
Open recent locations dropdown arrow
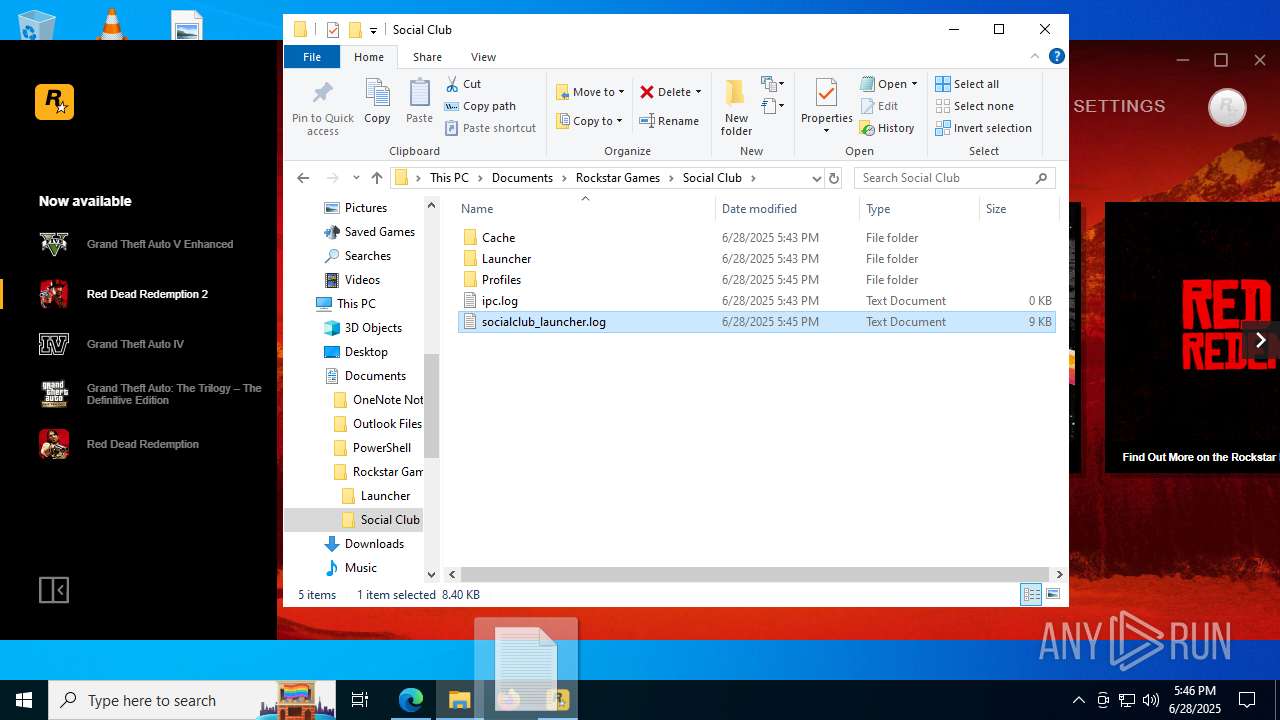356,178
